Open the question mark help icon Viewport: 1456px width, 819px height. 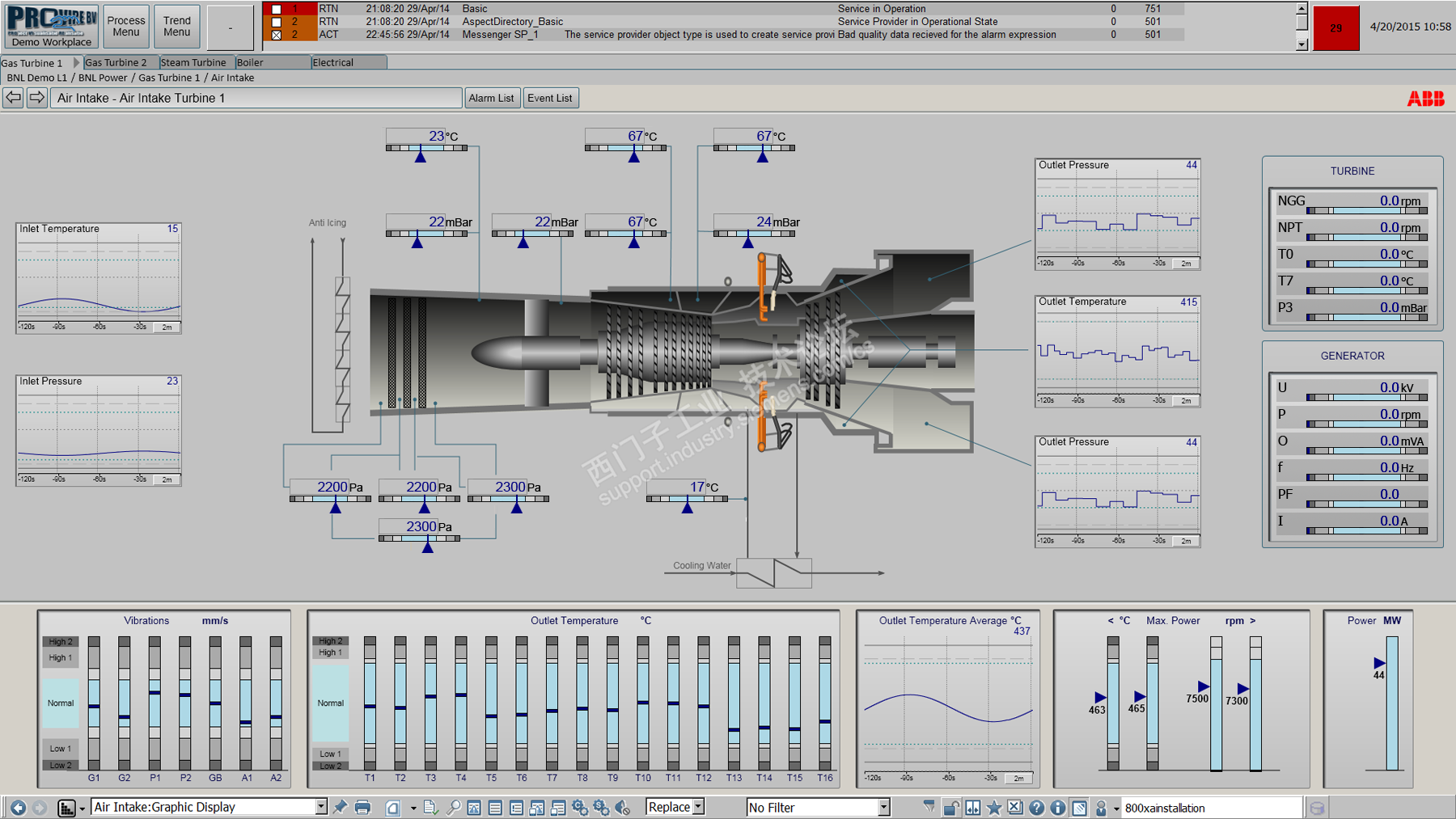[1036, 807]
